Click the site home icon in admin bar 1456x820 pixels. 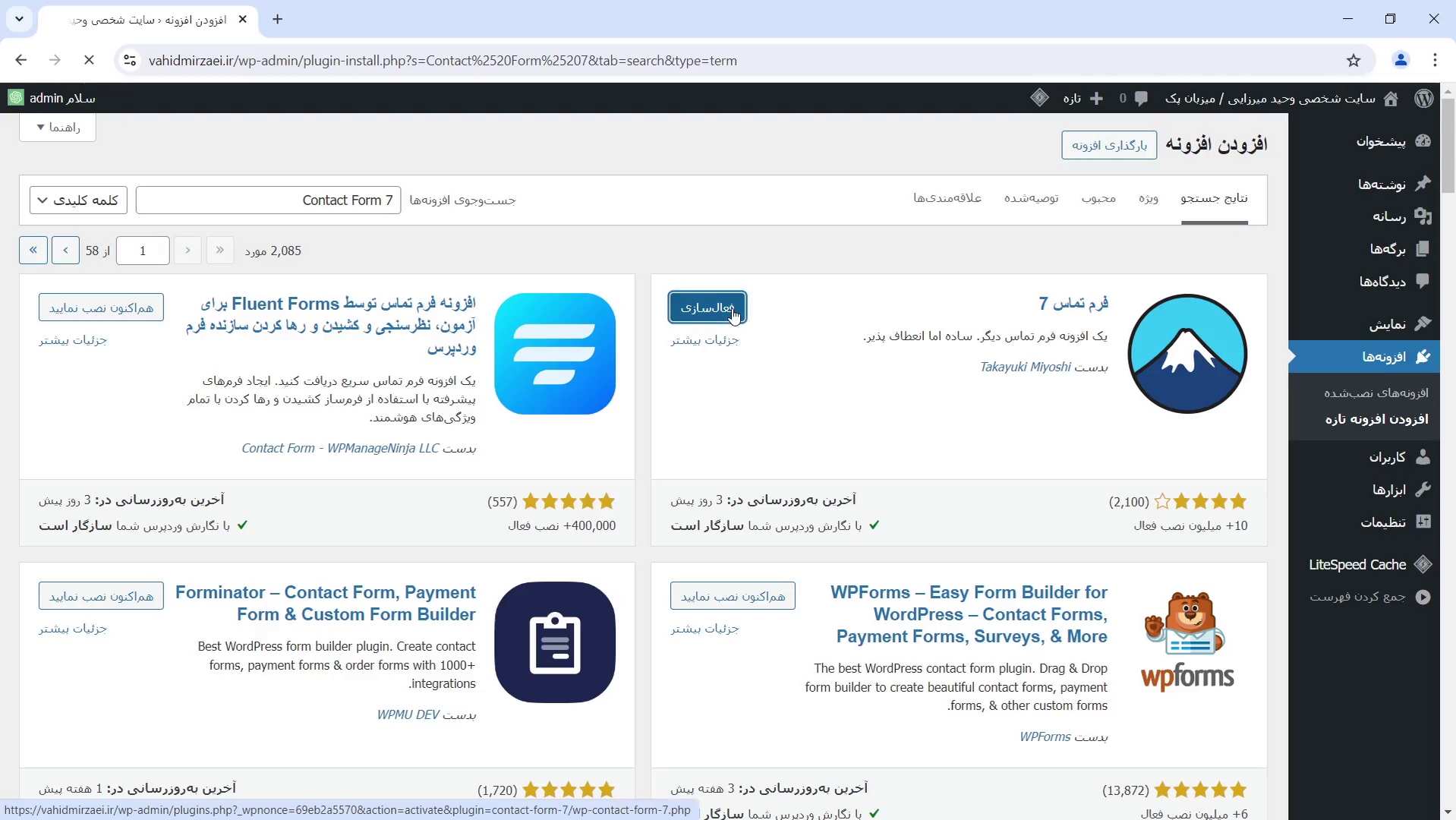click(x=1391, y=99)
